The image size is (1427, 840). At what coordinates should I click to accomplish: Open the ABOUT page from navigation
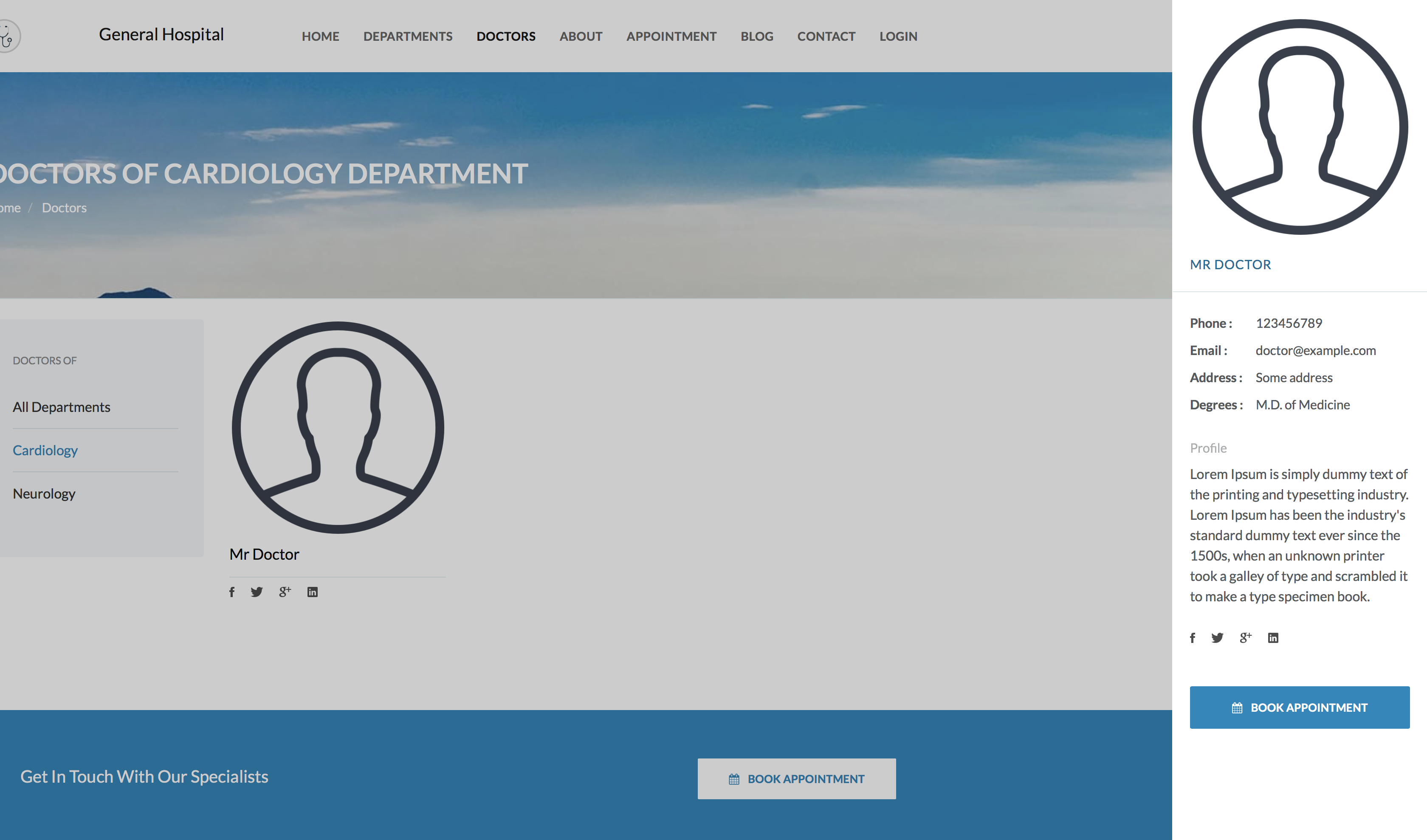tap(581, 36)
